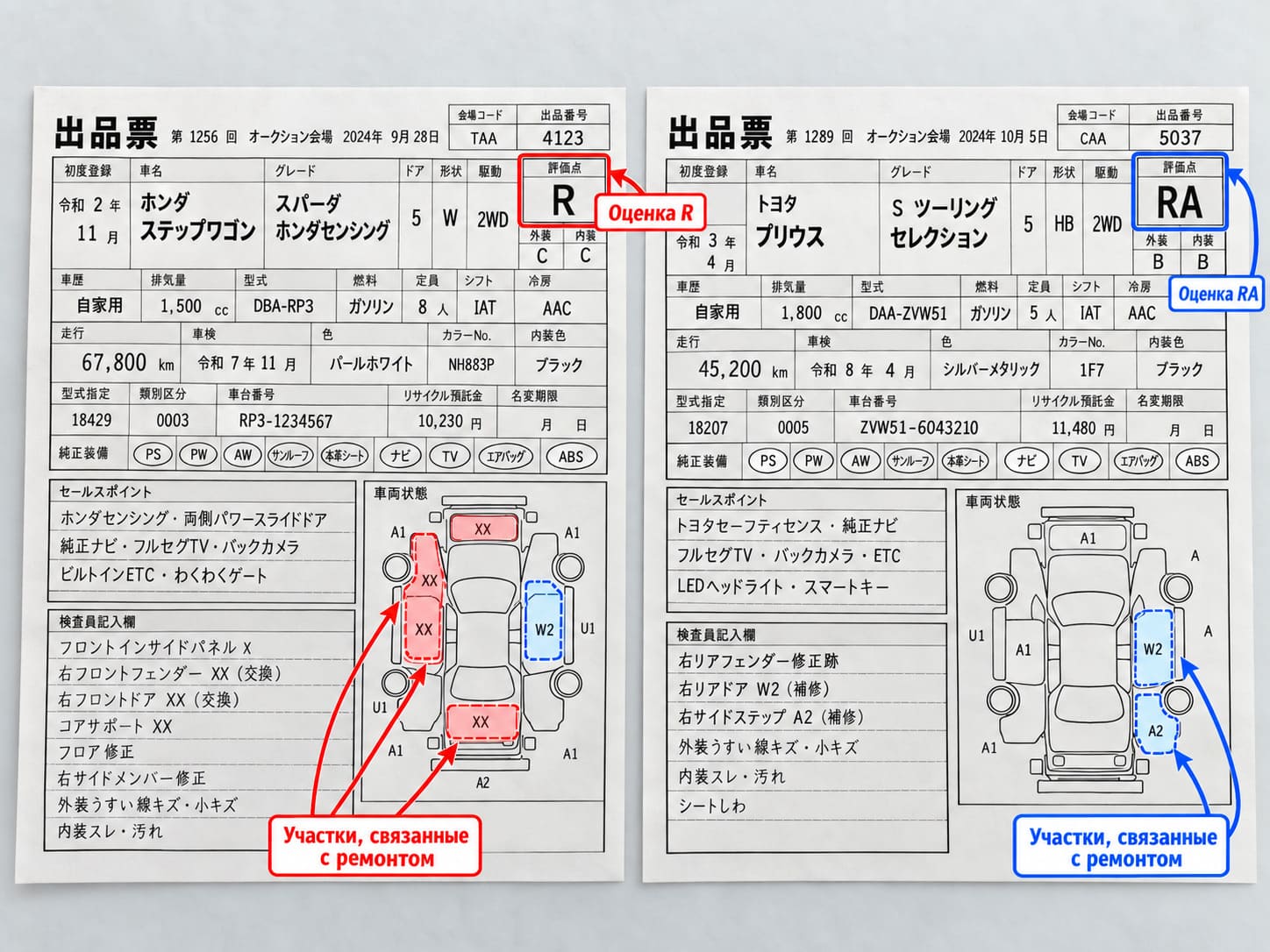Select model code DBA-RP3
This screenshot has height=952, width=1270.
[x=282, y=307]
